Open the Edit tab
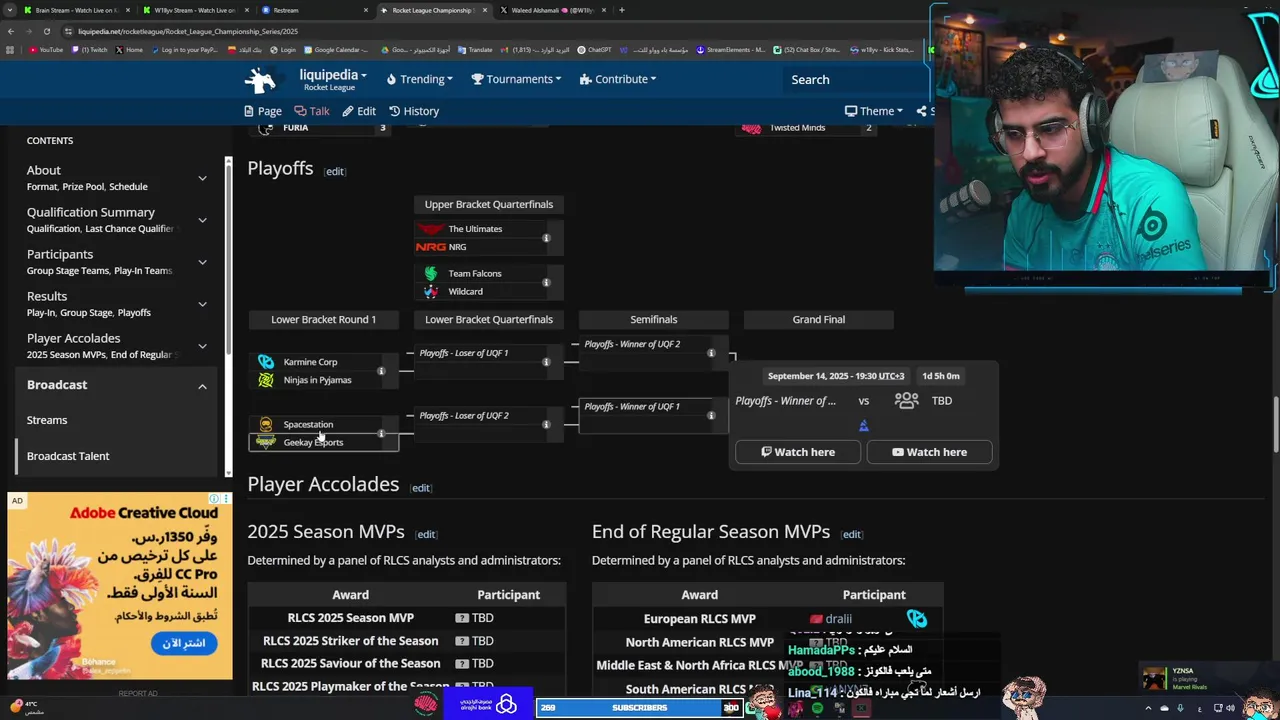Viewport: 1280px width, 720px height. pyautogui.click(x=359, y=111)
